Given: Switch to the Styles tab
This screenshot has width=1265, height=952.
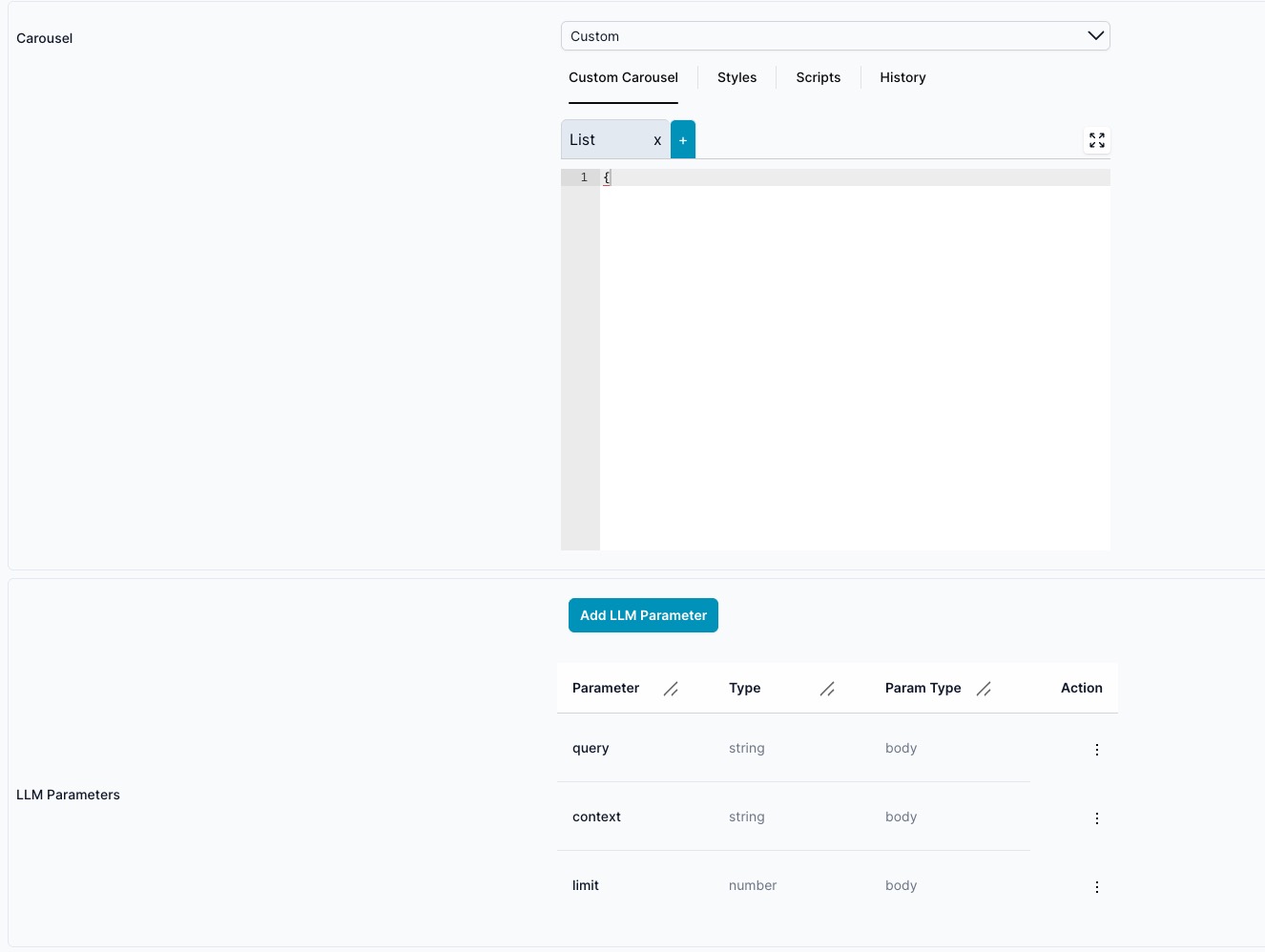Looking at the screenshot, I should (736, 77).
